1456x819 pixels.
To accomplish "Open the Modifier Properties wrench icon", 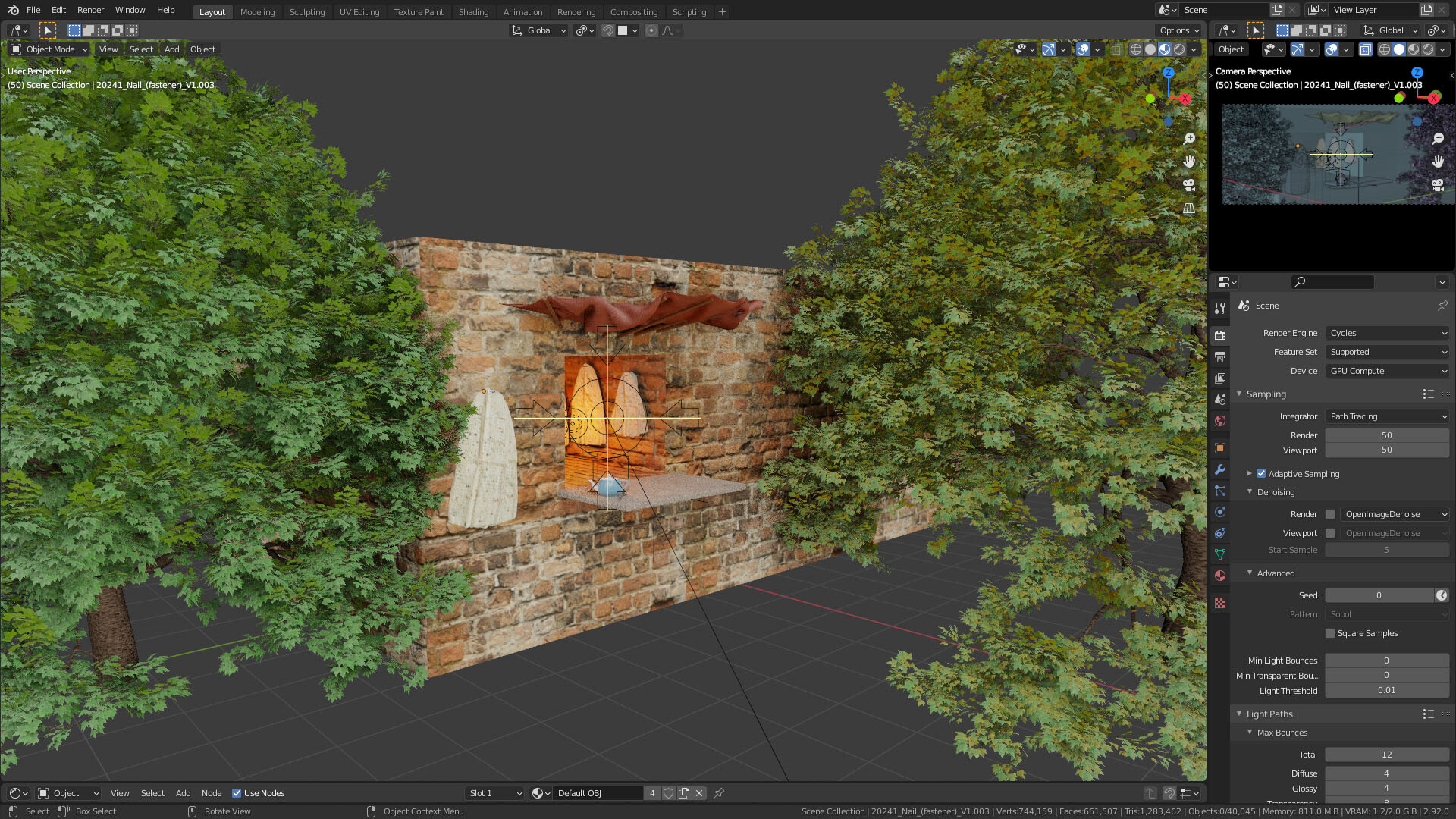I will click(x=1220, y=469).
